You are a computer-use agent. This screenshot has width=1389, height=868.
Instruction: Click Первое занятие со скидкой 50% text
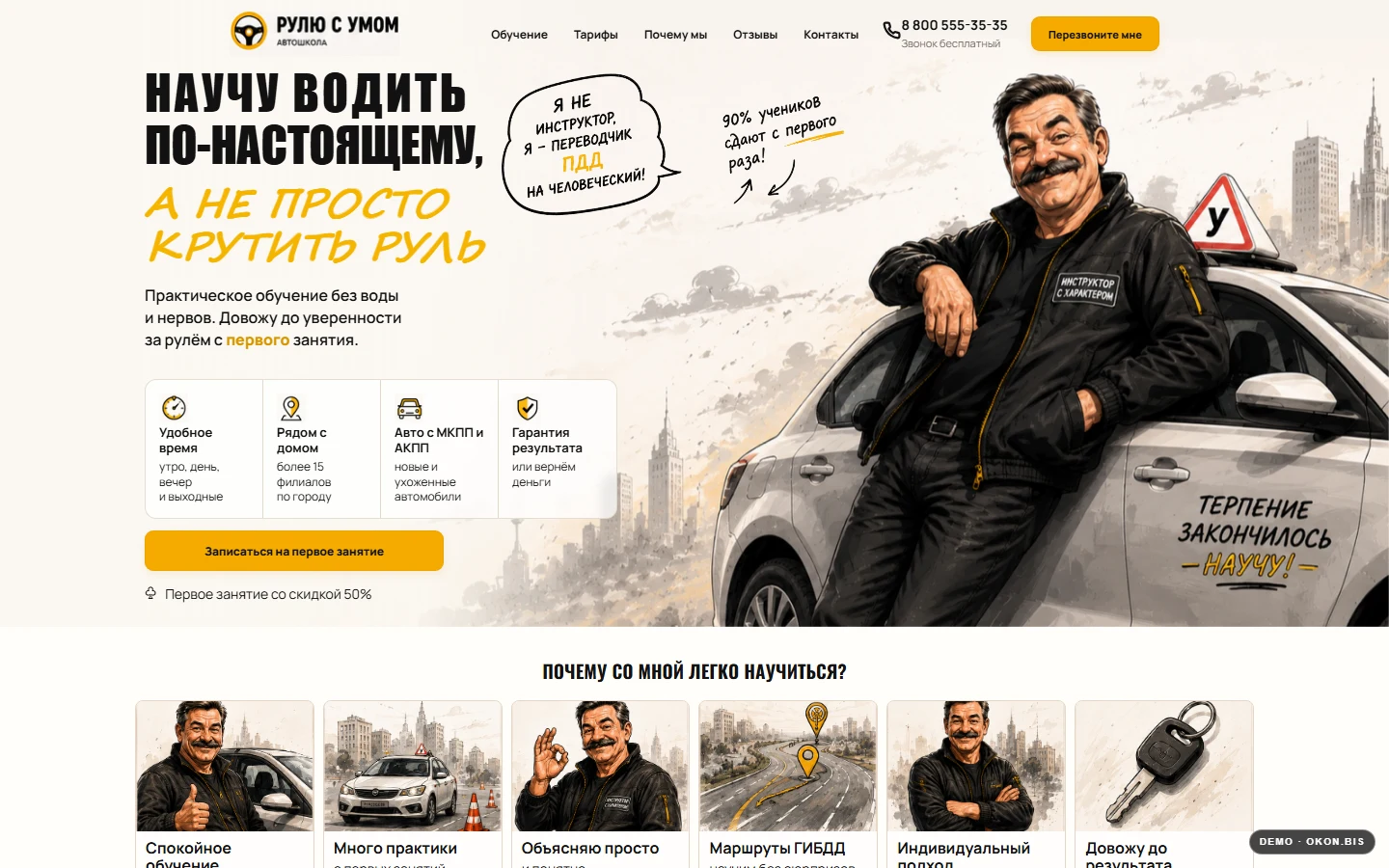[x=268, y=594]
